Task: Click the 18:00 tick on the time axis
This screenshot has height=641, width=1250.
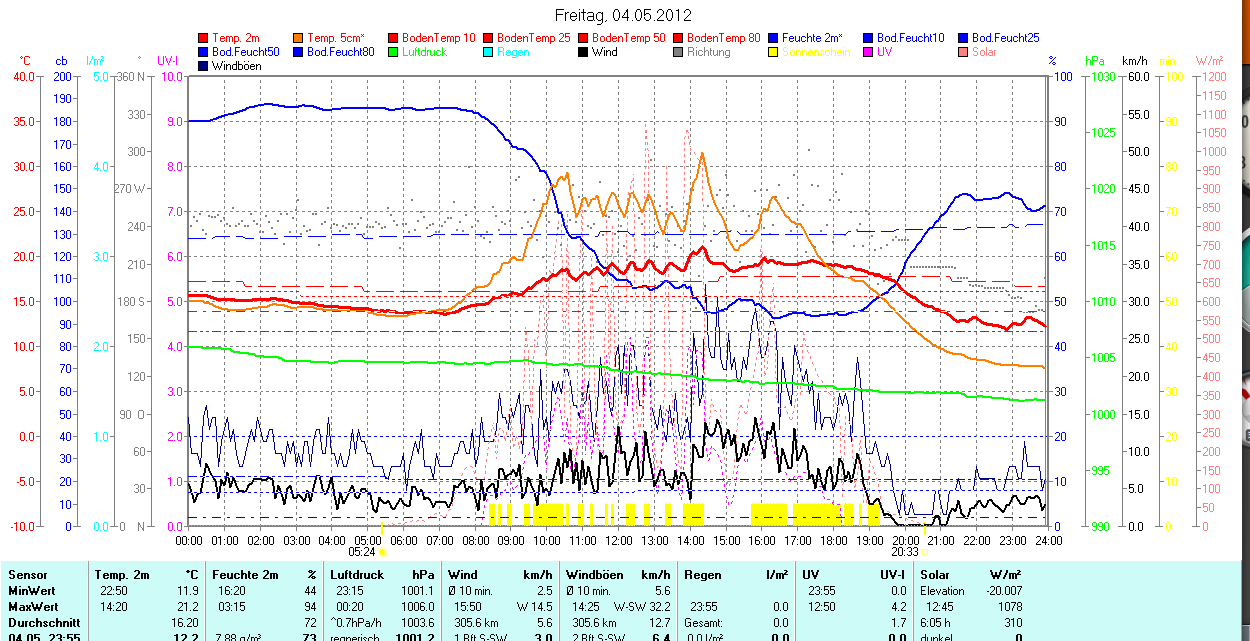Action: point(833,540)
